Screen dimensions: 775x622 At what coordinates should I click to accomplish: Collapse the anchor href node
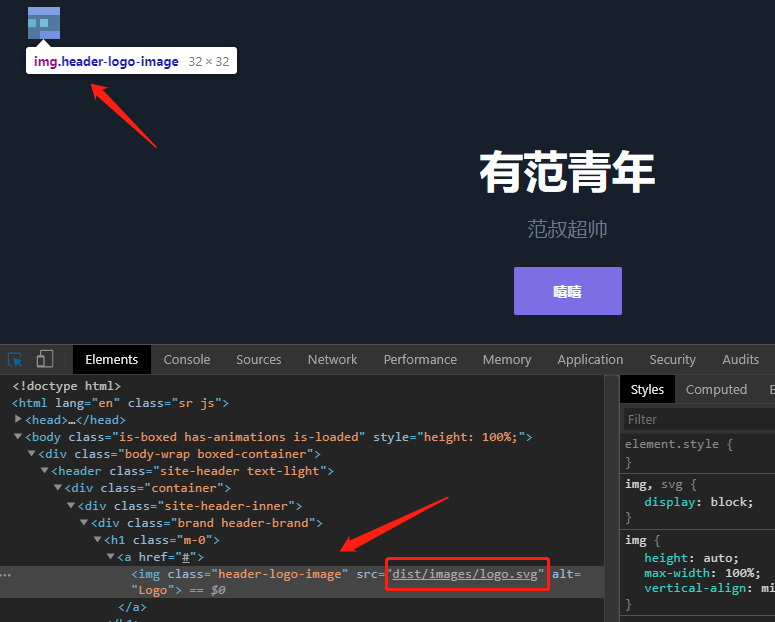point(111,556)
